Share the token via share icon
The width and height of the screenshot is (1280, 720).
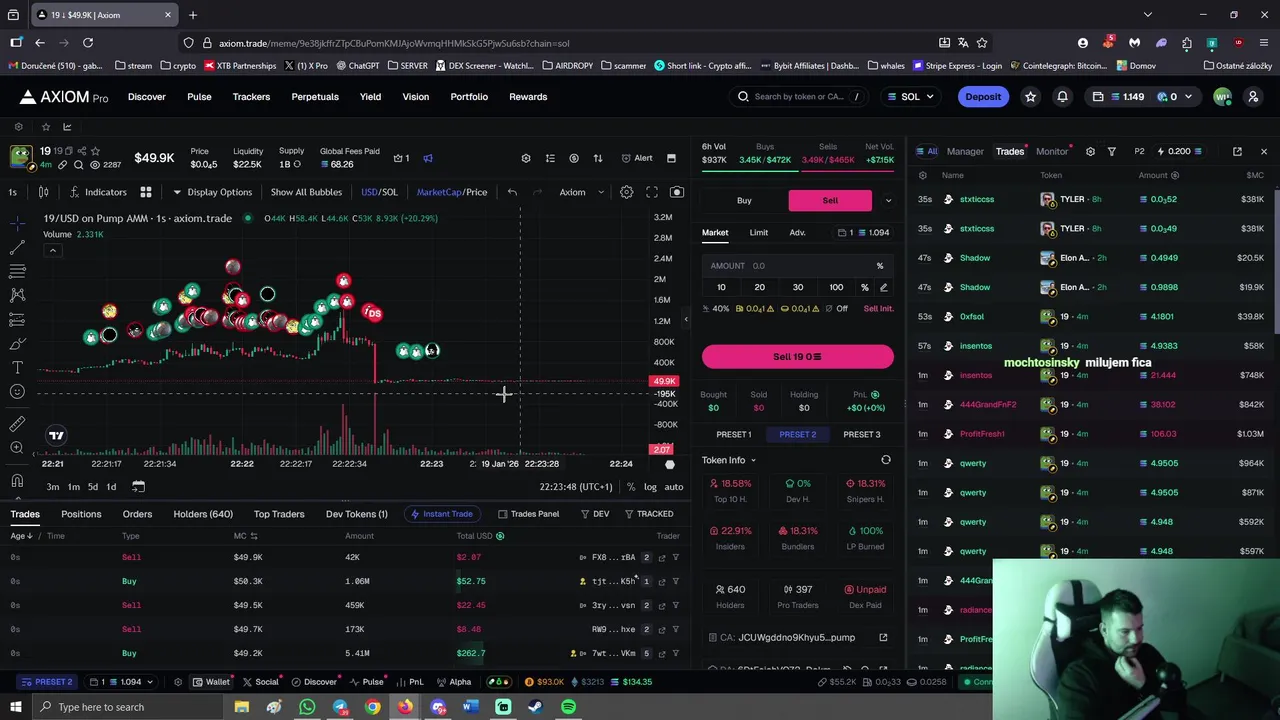pyautogui.click(x=82, y=151)
